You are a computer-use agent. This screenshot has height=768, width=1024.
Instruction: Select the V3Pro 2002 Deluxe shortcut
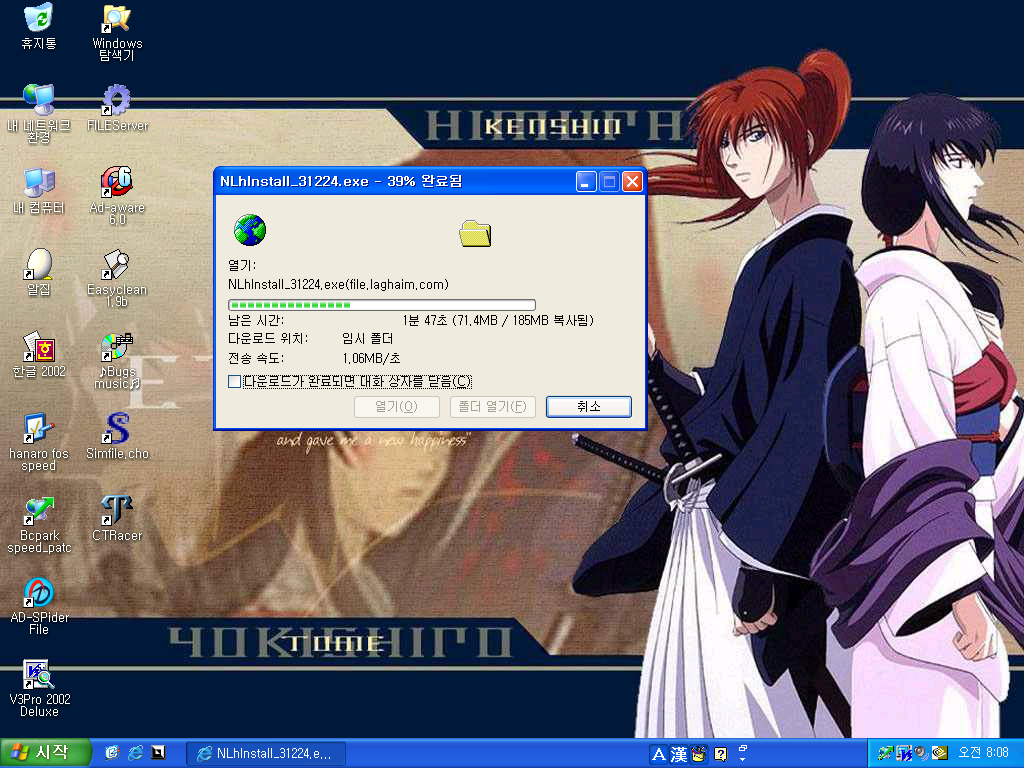pos(39,688)
